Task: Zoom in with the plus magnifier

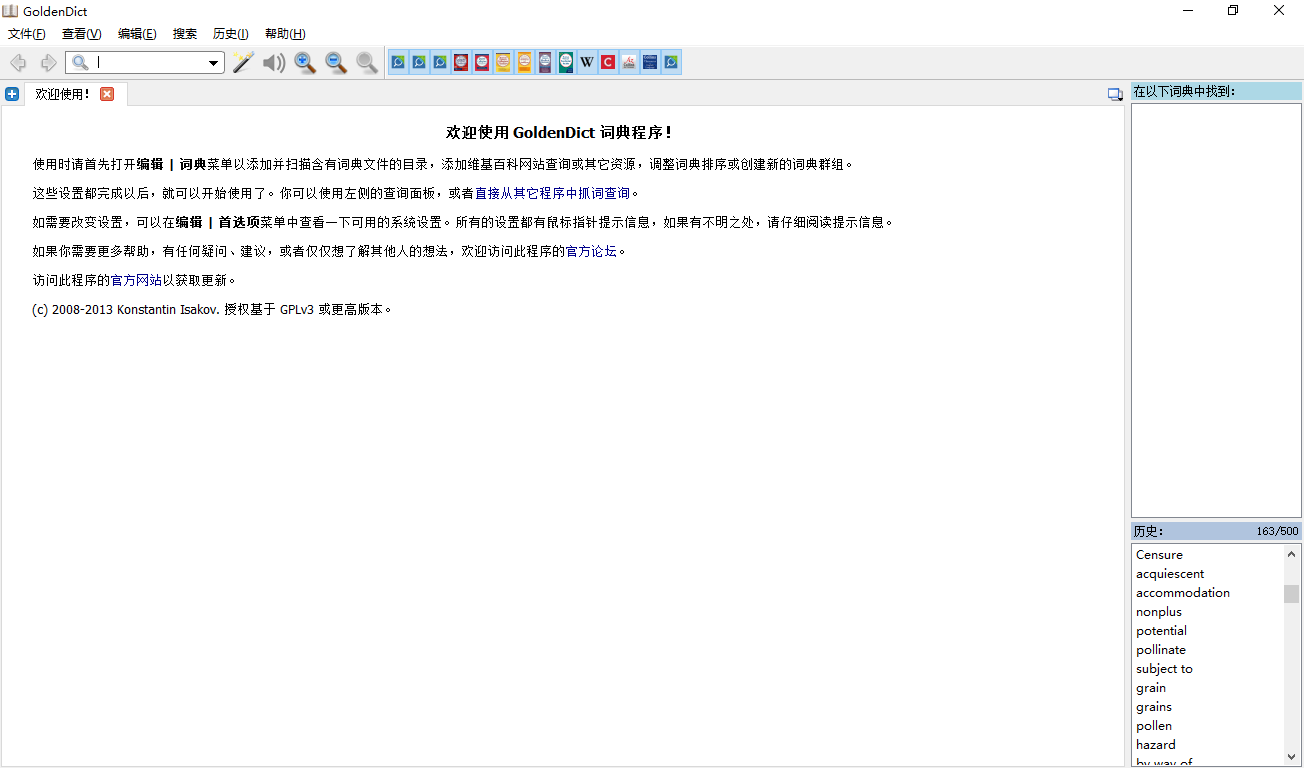Action: point(305,63)
